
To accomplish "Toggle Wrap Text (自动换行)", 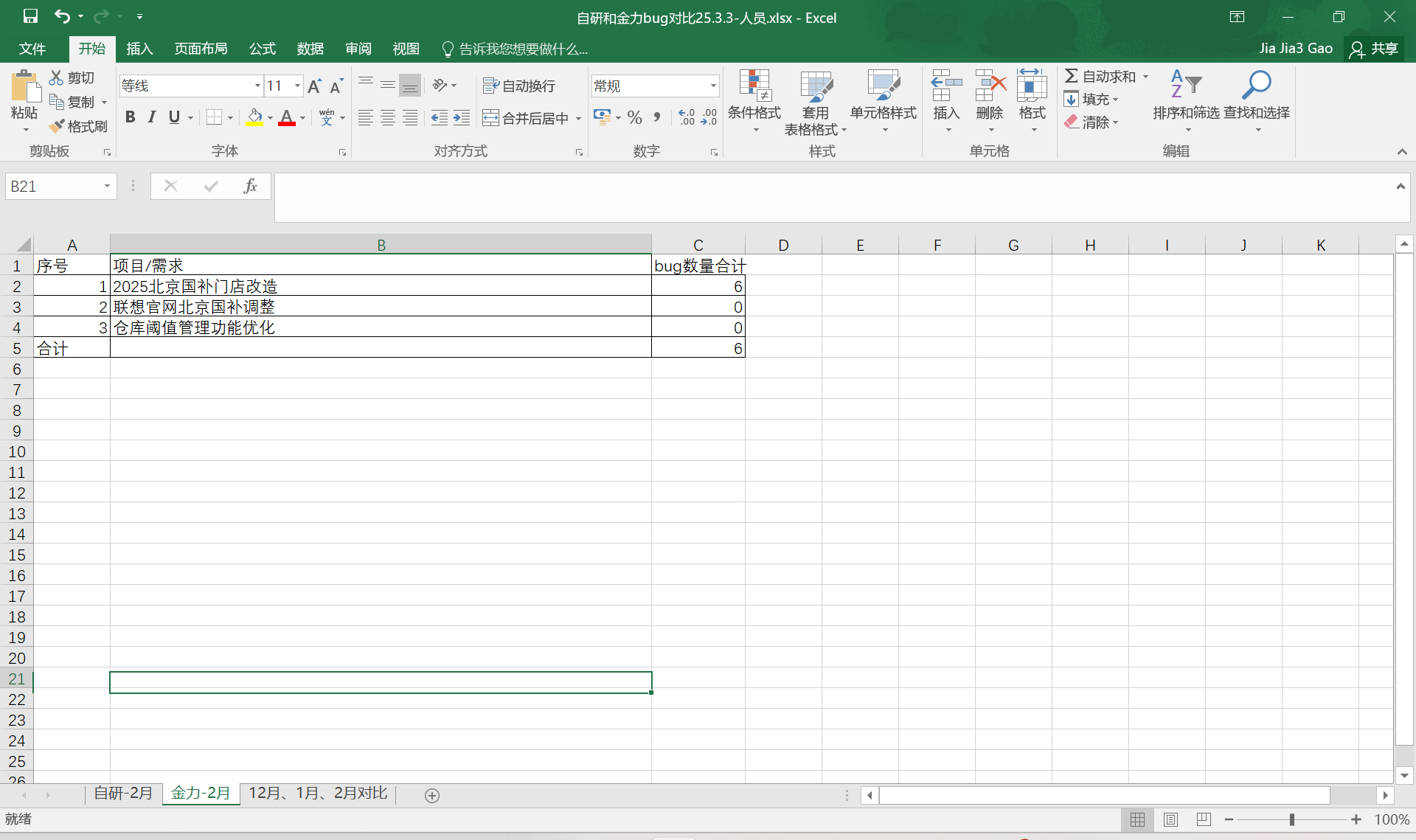I will tap(519, 86).
